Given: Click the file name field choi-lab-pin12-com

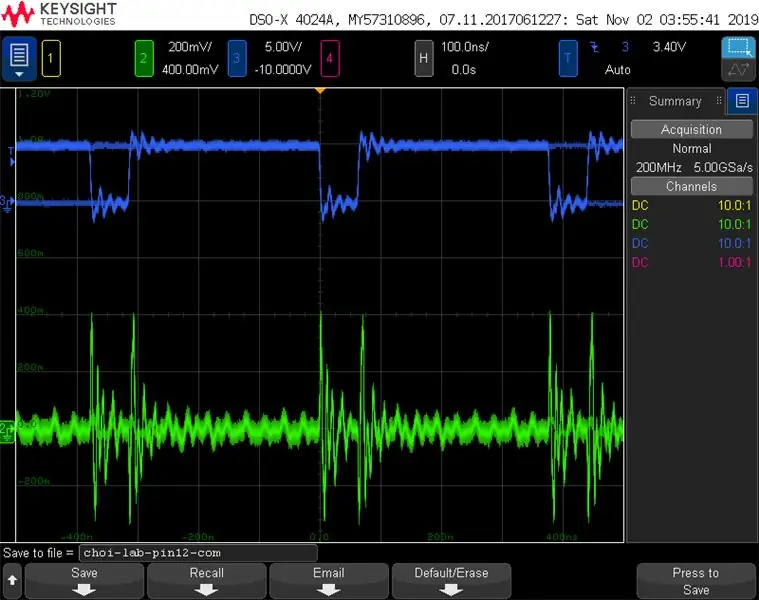Looking at the screenshot, I should coord(198,553).
